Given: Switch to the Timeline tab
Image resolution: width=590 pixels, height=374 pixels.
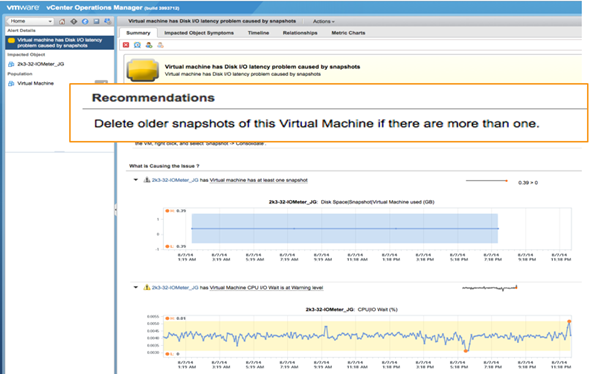Looking at the screenshot, I should point(258,33).
